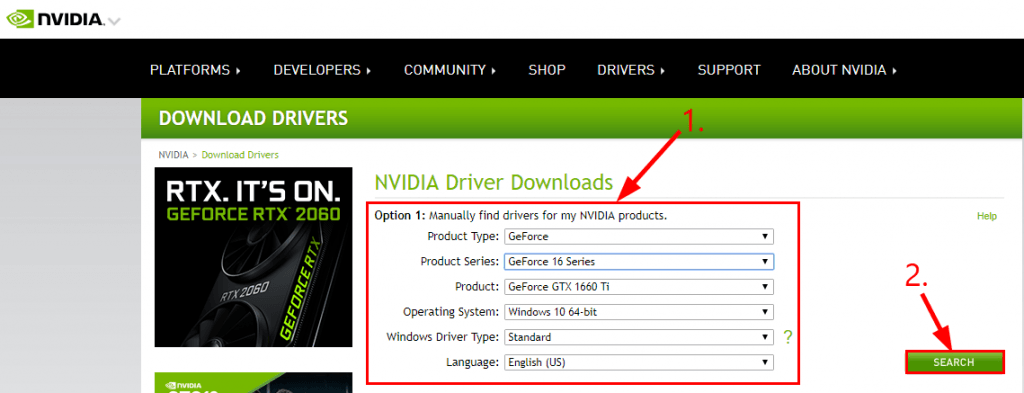Open the COMMUNITY menu

[x=450, y=70]
